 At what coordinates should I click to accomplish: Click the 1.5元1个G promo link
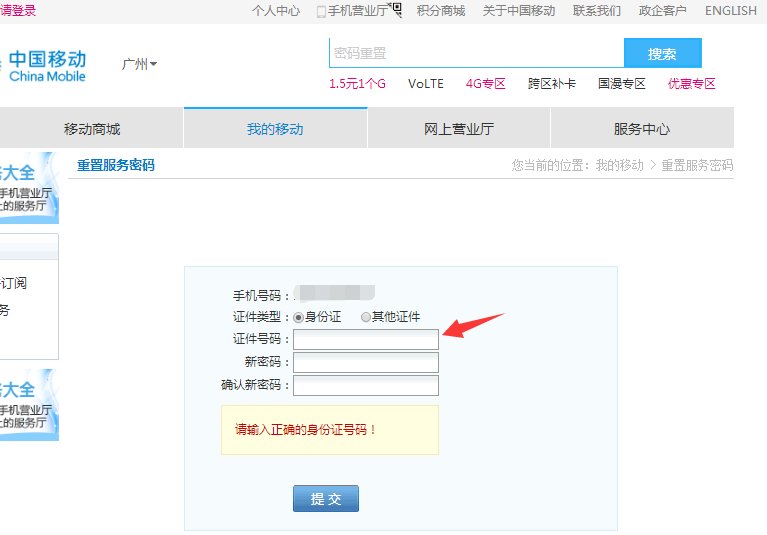click(x=358, y=84)
